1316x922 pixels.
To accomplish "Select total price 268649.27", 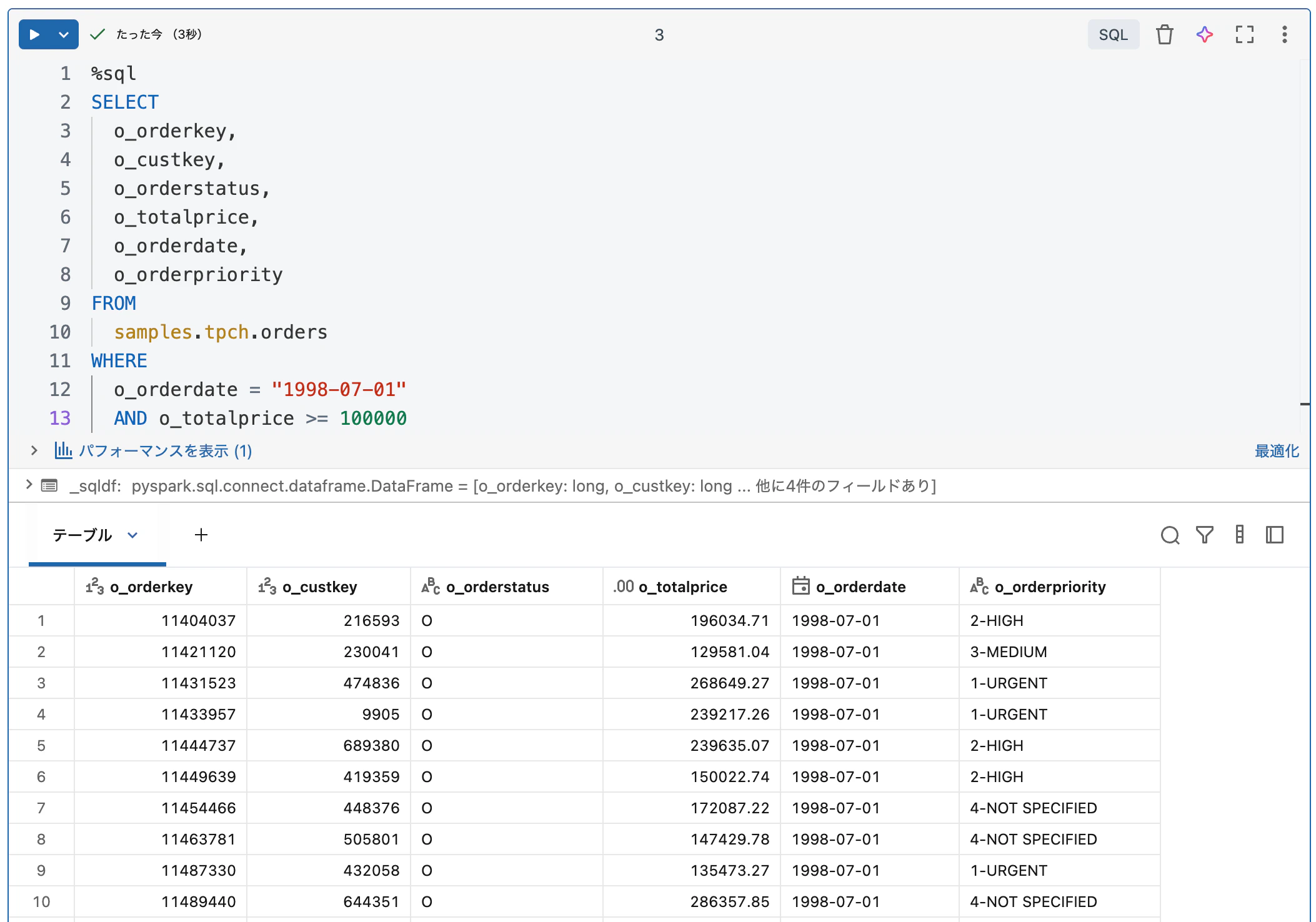I will point(692,683).
